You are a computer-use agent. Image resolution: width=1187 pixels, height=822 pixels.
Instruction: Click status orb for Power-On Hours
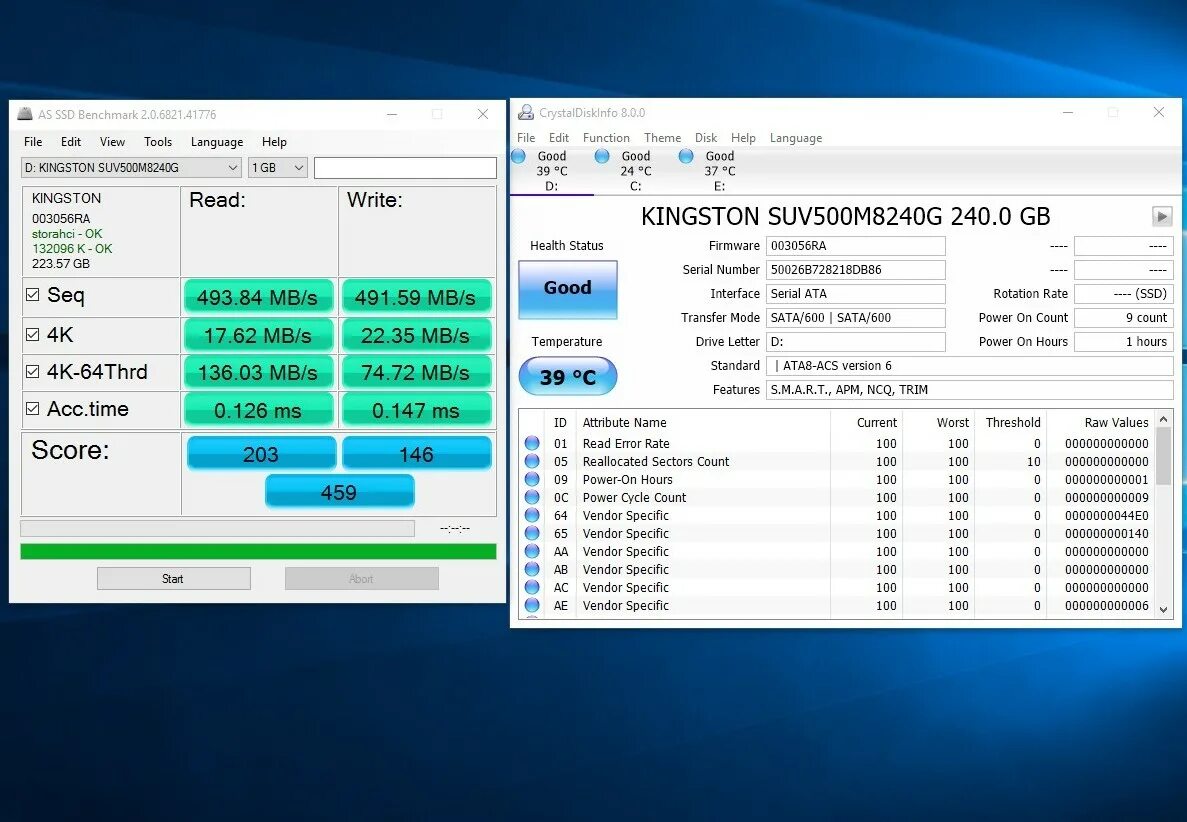click(x=532, y=479)
